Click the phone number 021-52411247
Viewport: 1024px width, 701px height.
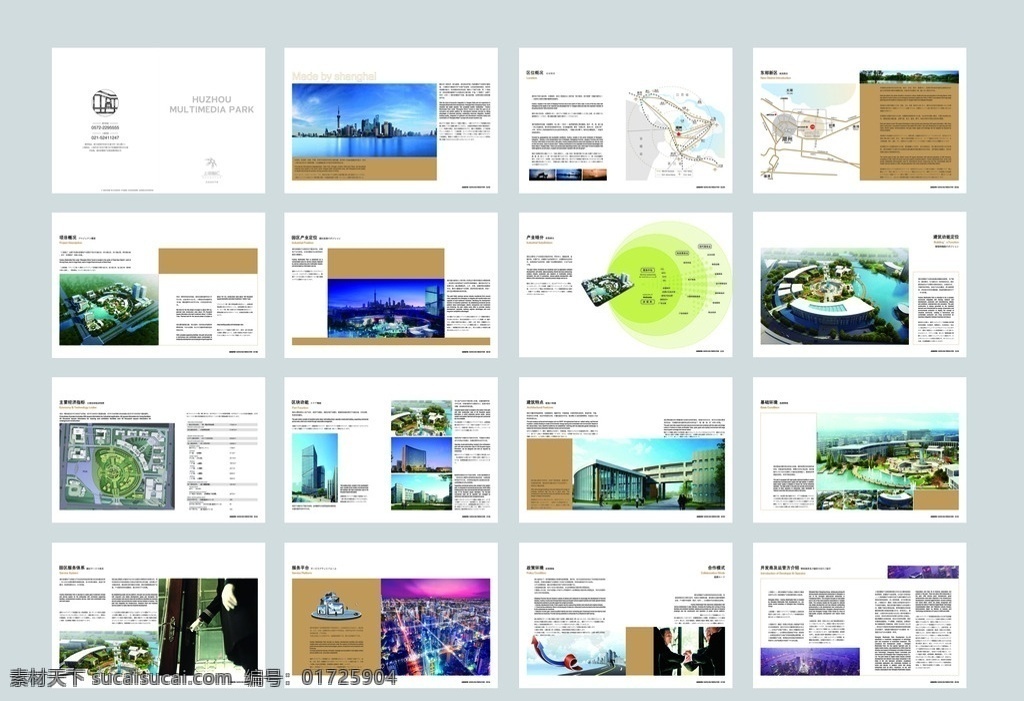pos(104,138)
